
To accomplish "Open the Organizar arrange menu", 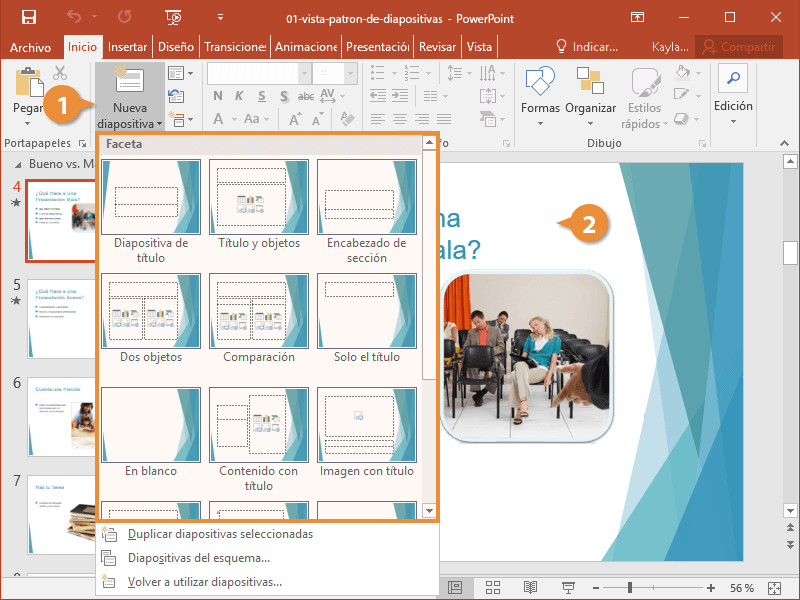I will [590, 96].
